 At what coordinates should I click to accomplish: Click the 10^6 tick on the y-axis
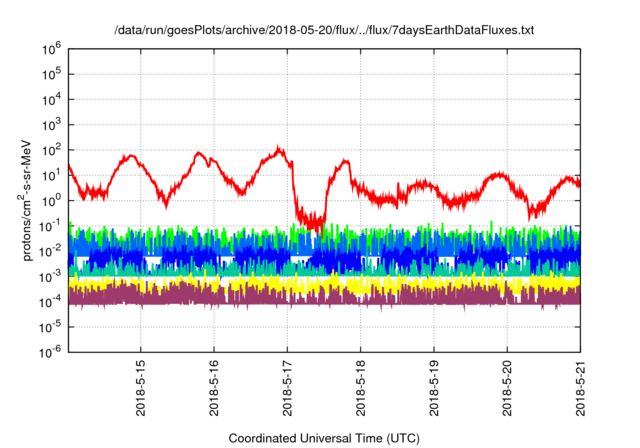pos(52,48)
